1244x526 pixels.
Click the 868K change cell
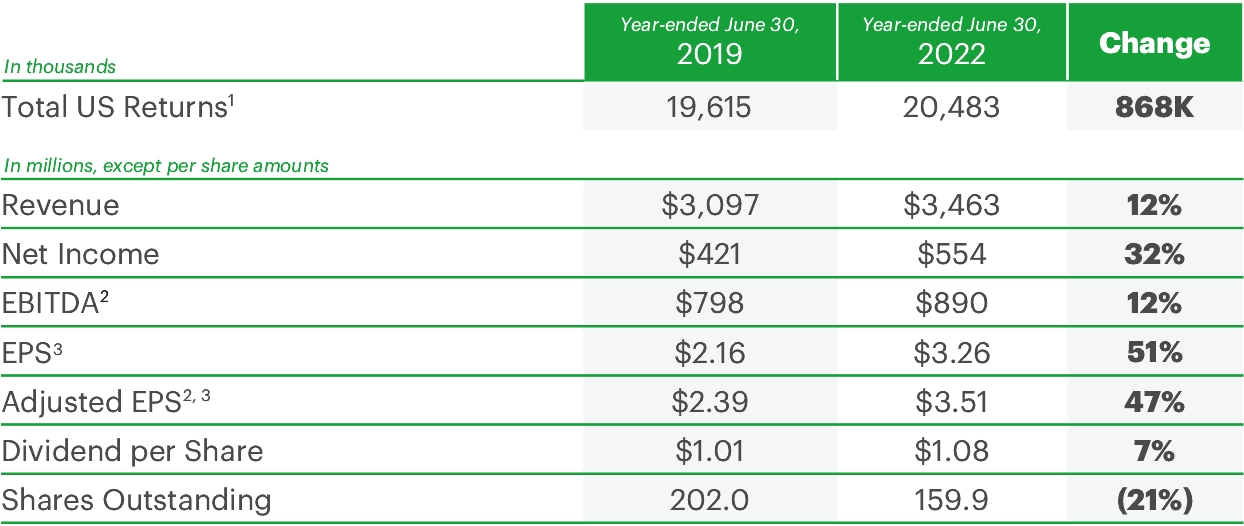click(x=1154, y=107)
